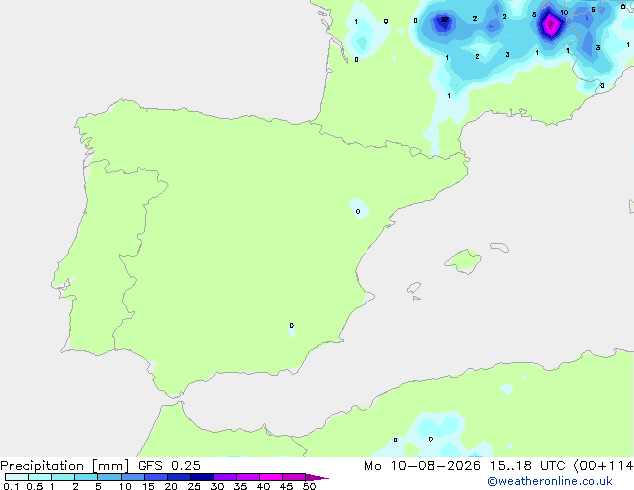Screen dimensions: 634x490
Task: Select legend swatch between 40 and 45
Action: coord(271,477)
